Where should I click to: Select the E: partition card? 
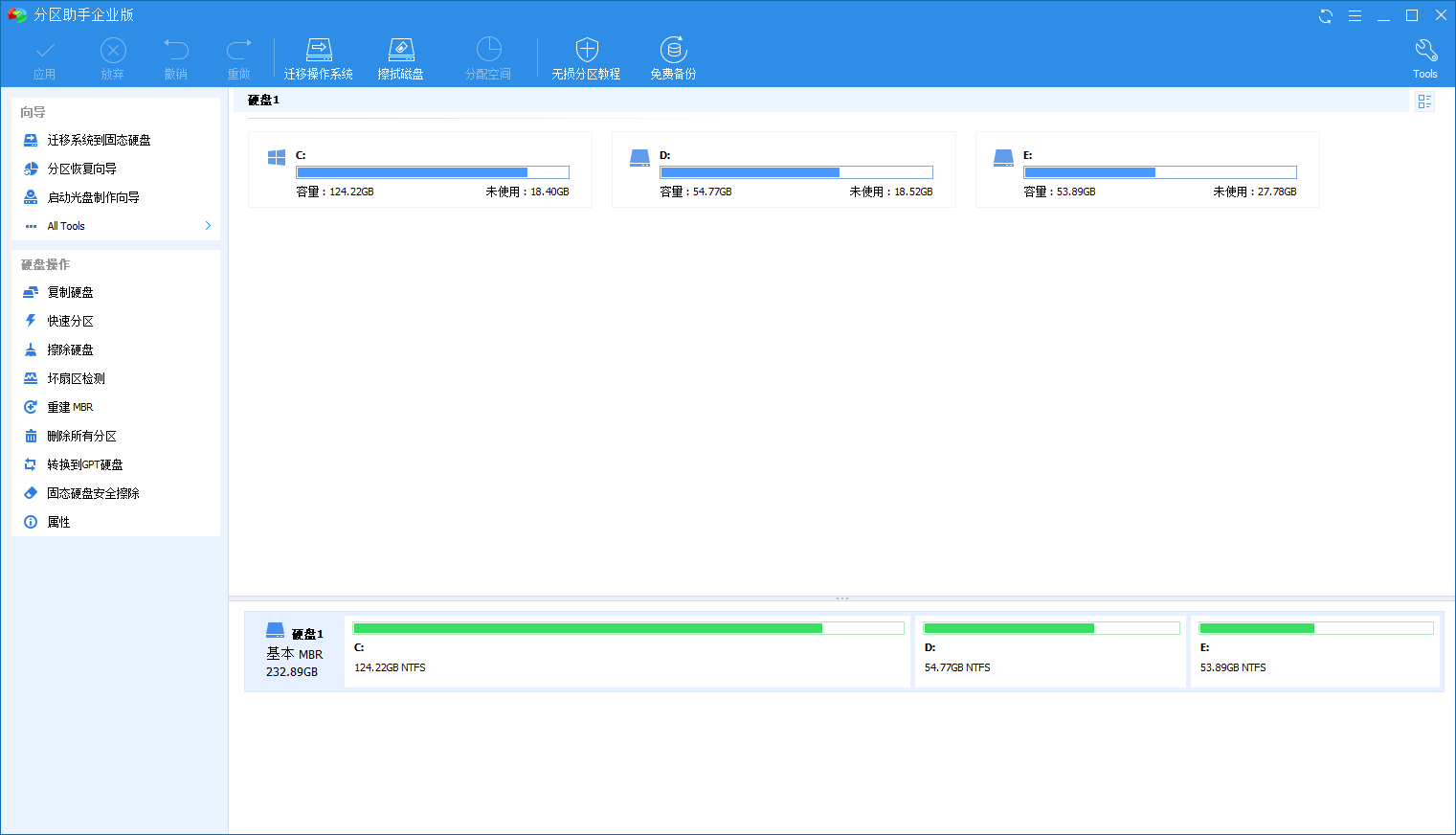(x=1148, y=169)
